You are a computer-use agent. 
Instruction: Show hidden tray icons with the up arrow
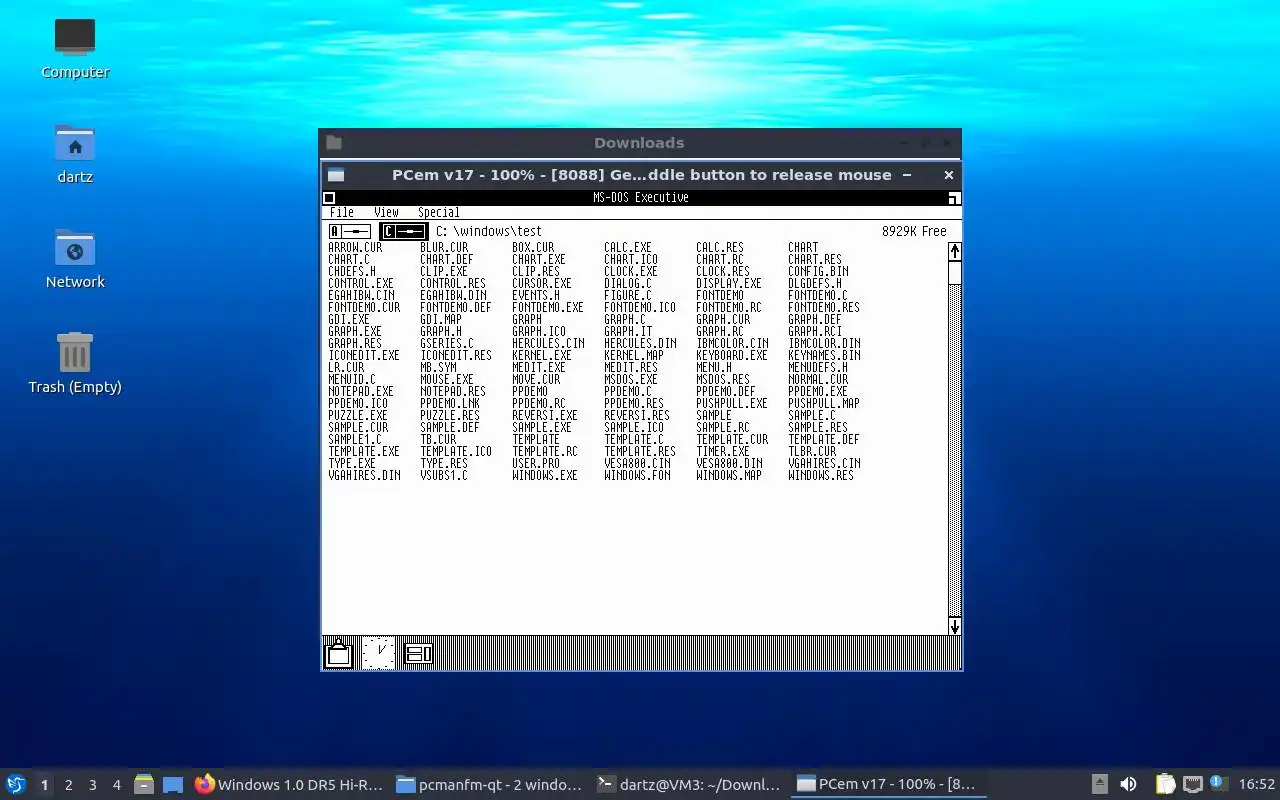pyautogui.click(x=1100, y=785)
